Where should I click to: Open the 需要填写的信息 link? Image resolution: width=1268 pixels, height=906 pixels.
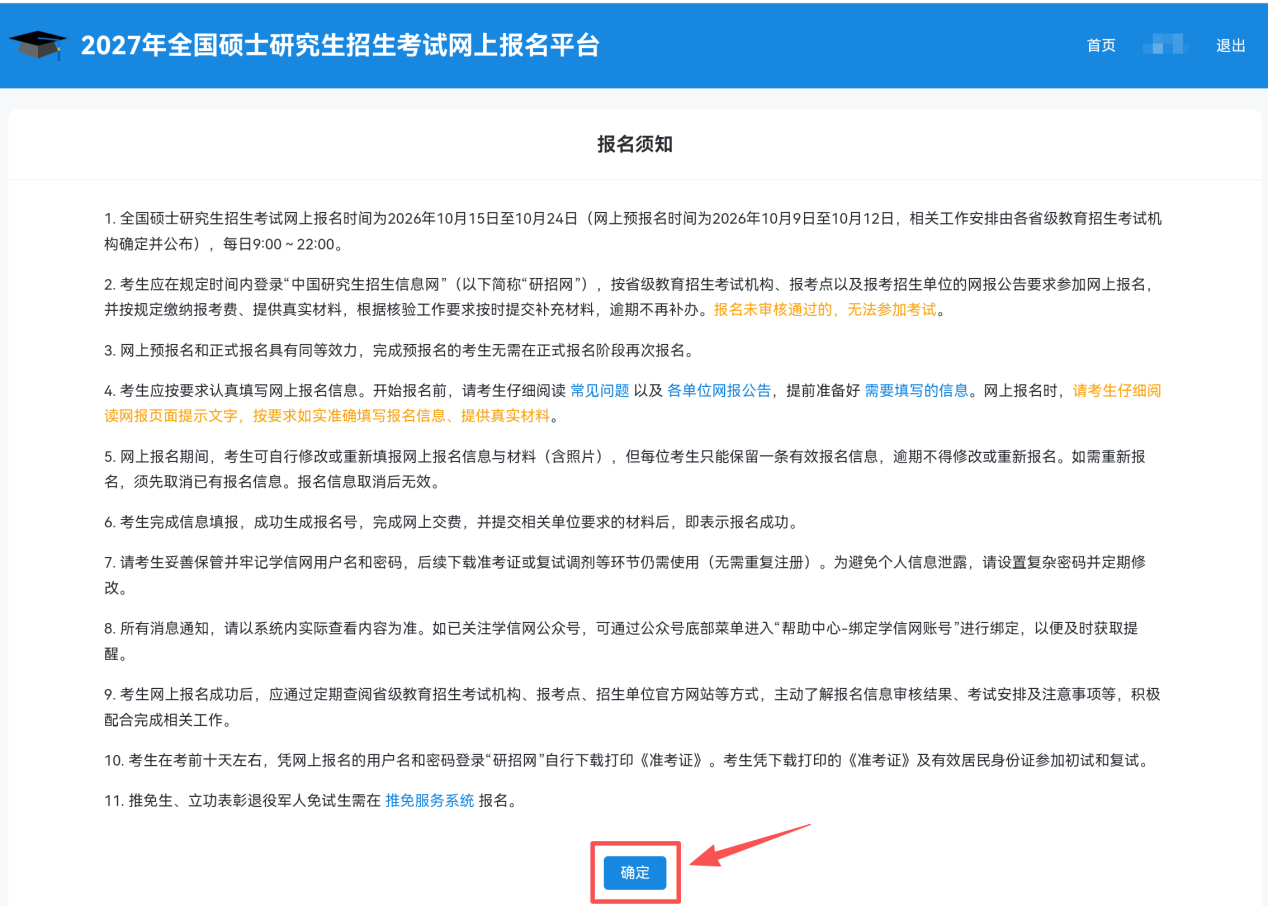[x=916, y=390]
